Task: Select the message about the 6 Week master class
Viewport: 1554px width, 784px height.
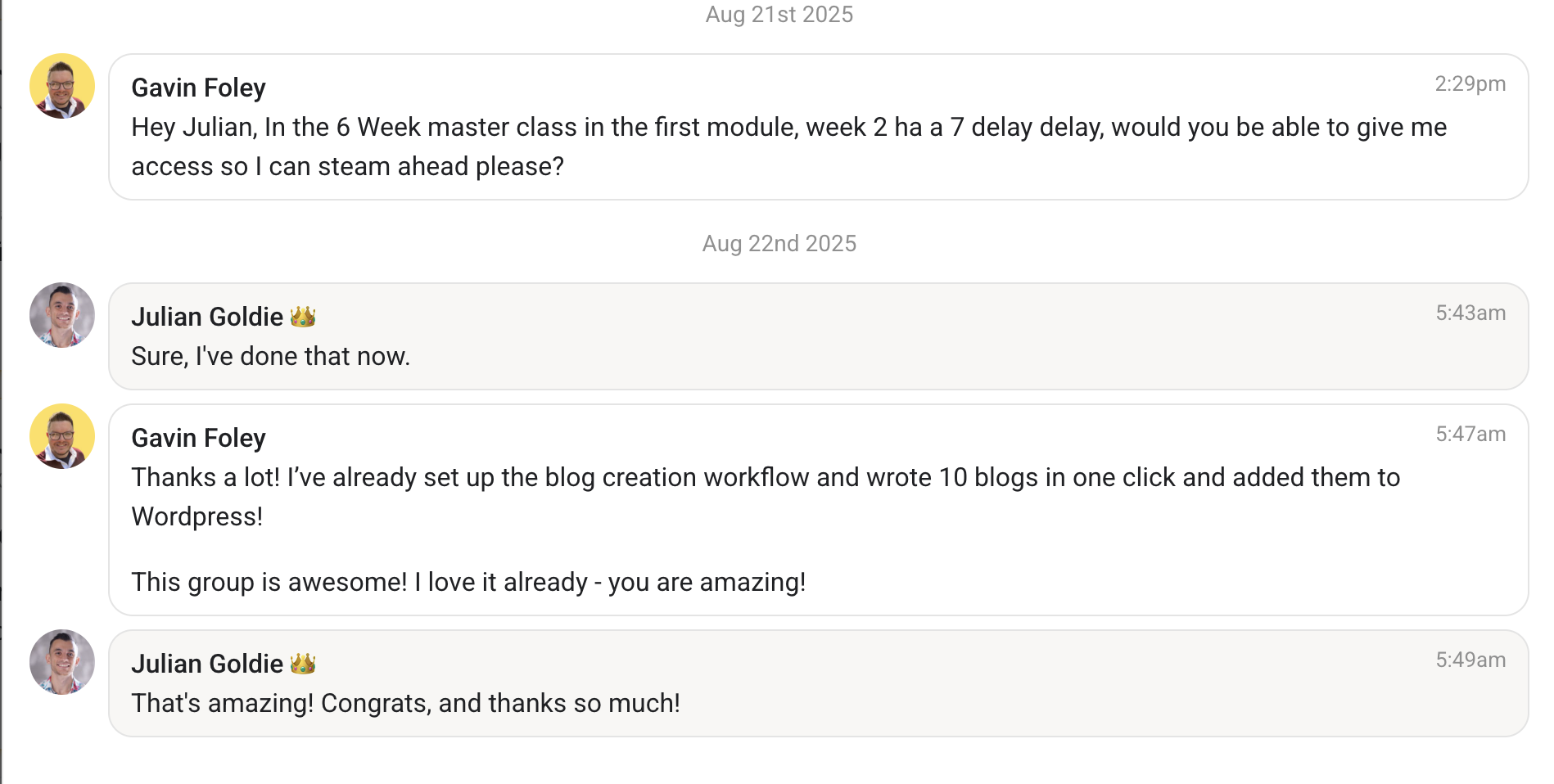Action: point(789,146)
